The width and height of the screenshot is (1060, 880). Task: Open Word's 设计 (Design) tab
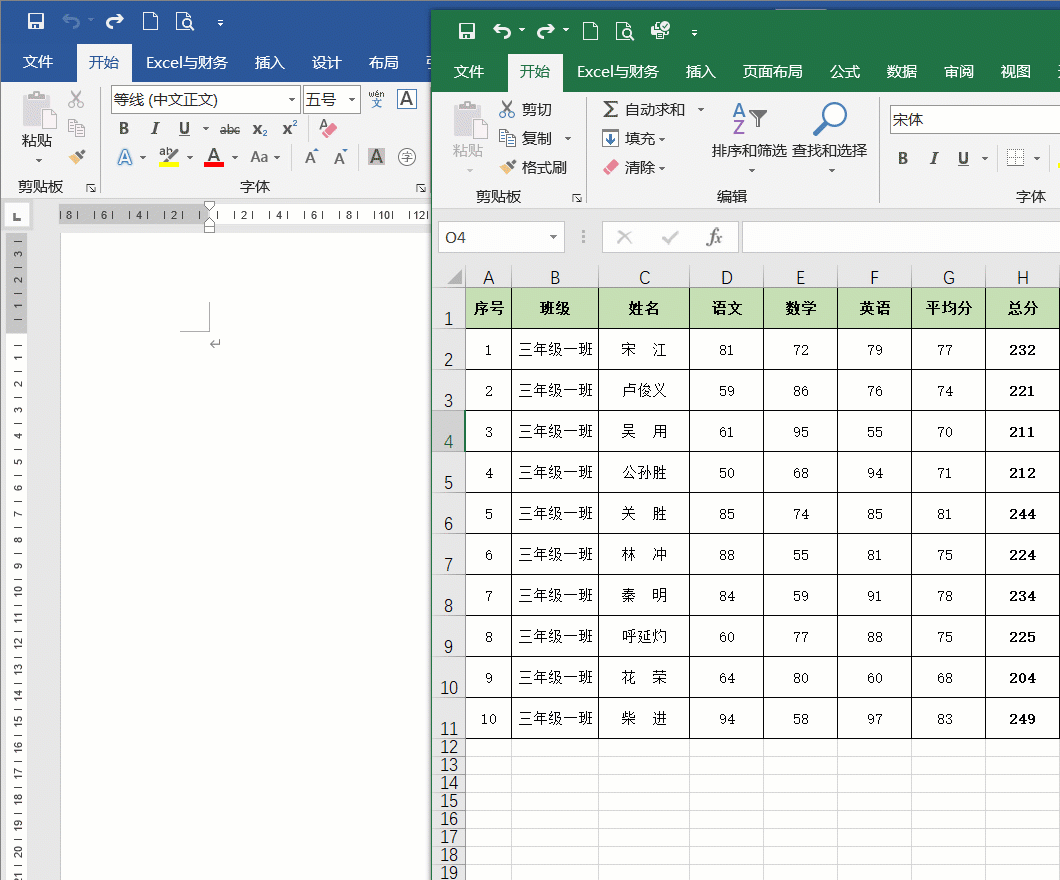click(326, 62)
